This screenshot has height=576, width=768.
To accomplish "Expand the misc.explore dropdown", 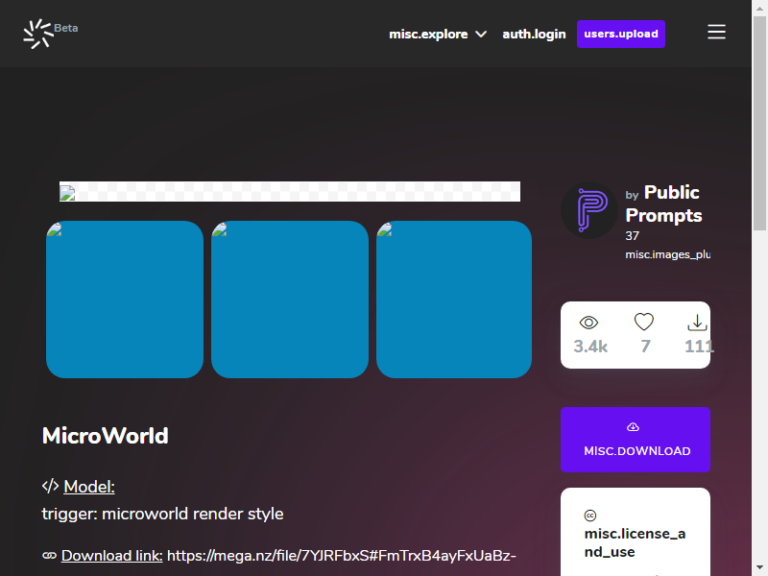I will coord(437,34).
